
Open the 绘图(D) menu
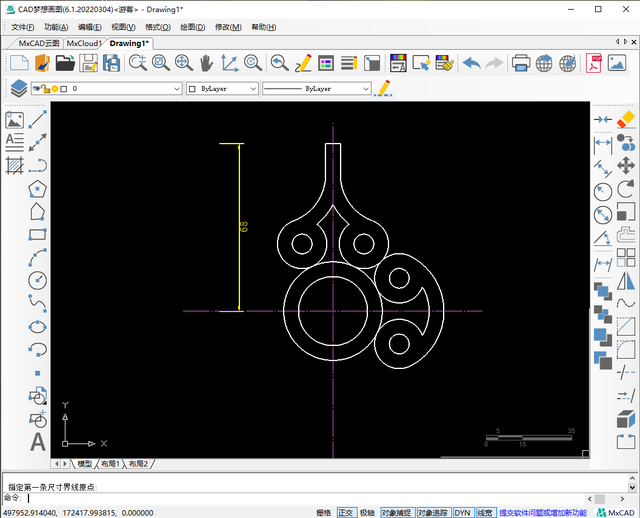click(192, 27)
